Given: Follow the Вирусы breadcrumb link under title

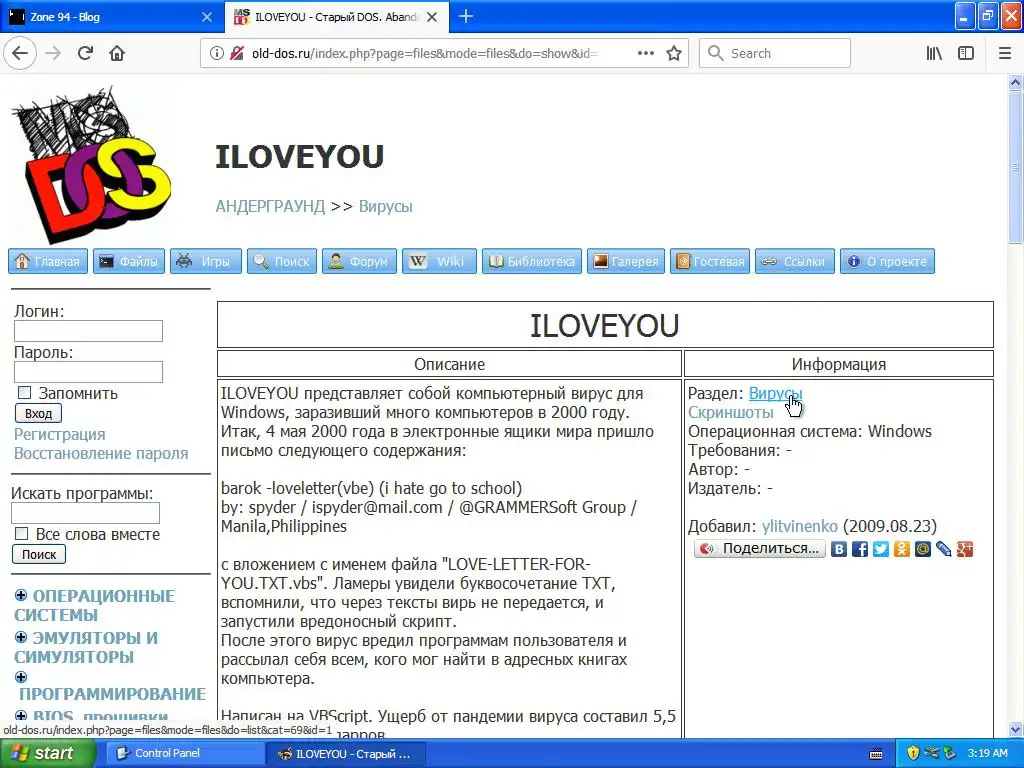Looking at the screenshot, I should click(x=385, y=206).
